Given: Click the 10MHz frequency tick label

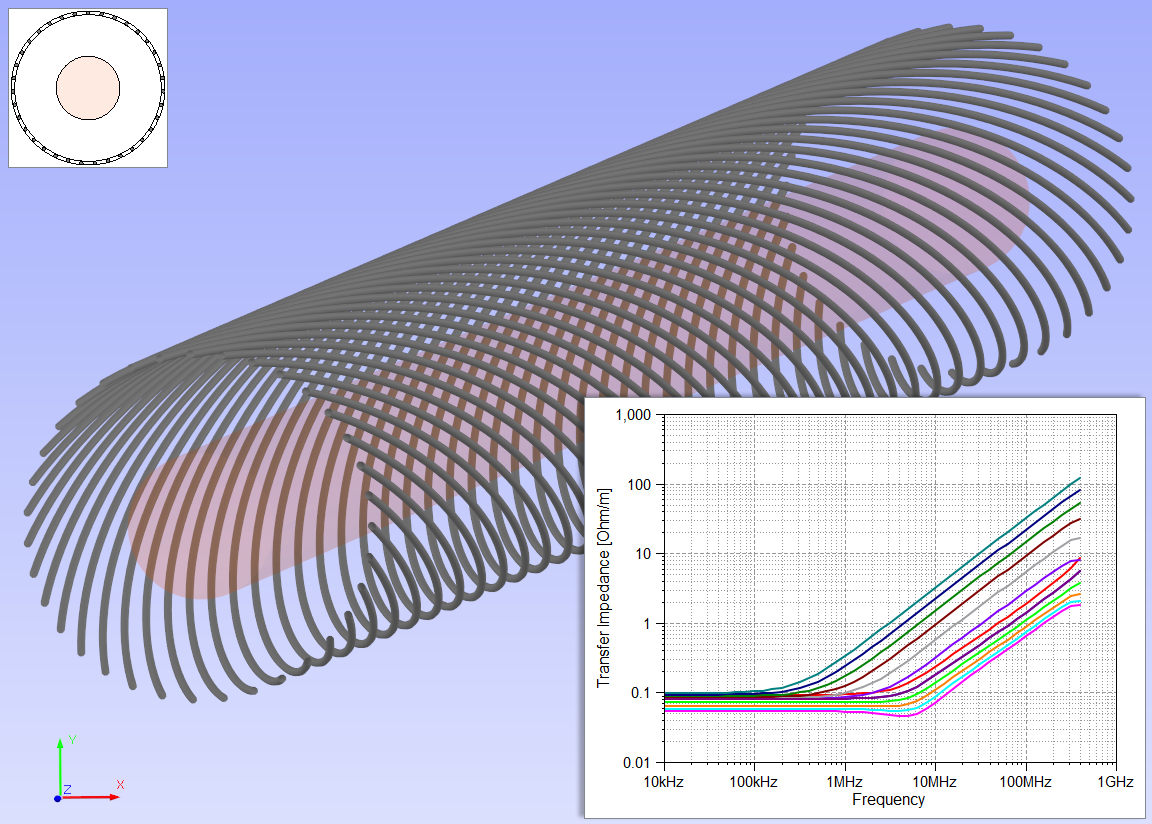Looking at the screenshot, I should (x=934, y=782).
